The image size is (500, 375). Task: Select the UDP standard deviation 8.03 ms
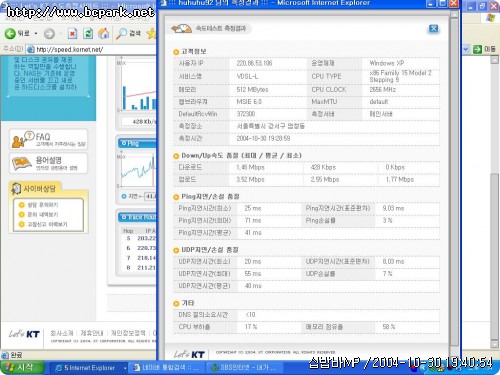pyautogui.click(x=393, y=262)
